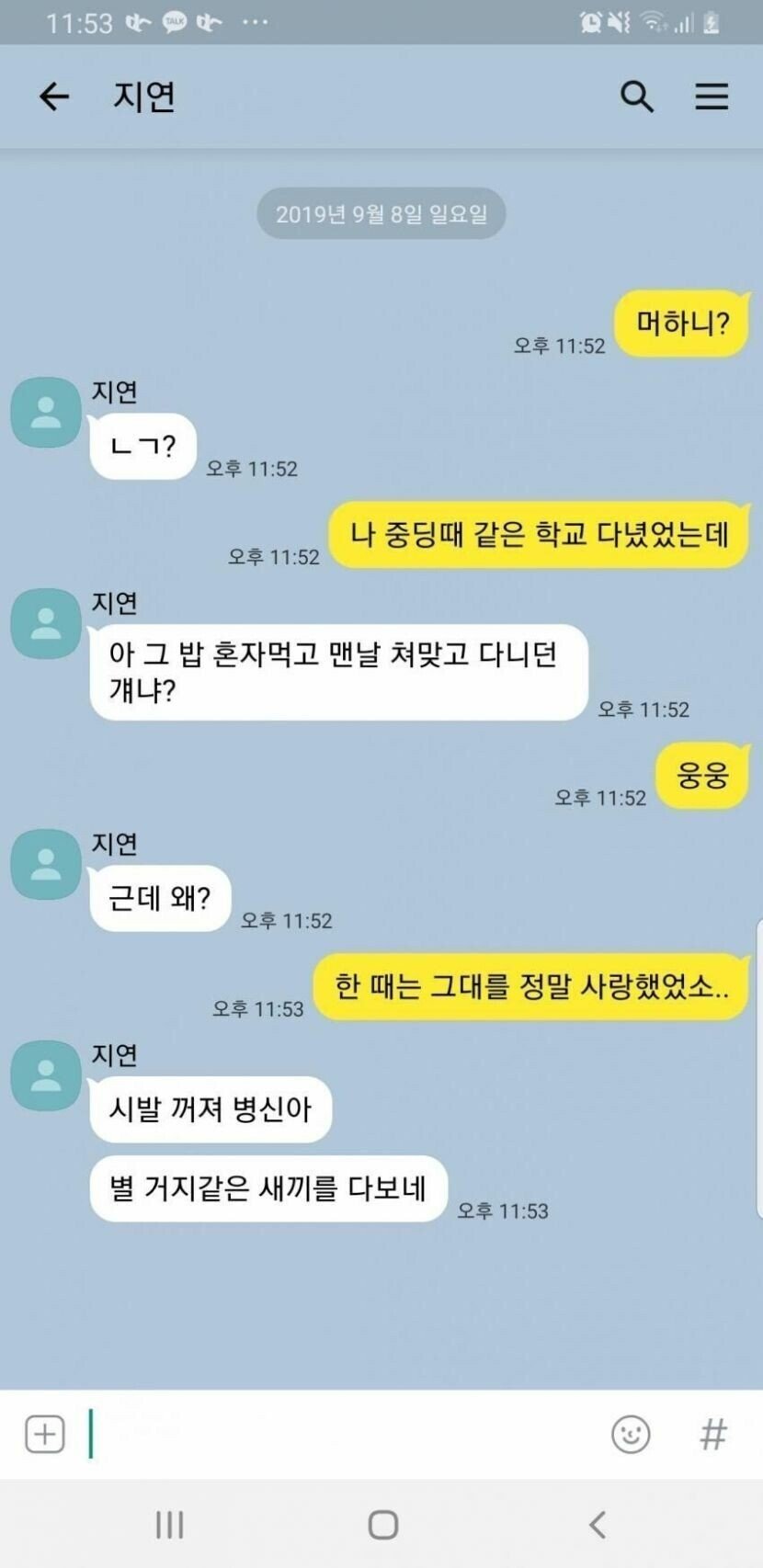763x1568 pixels.
Task: Tap the Android navigation back chevron
Action: pyautogui.click(x=598, y=1525)
